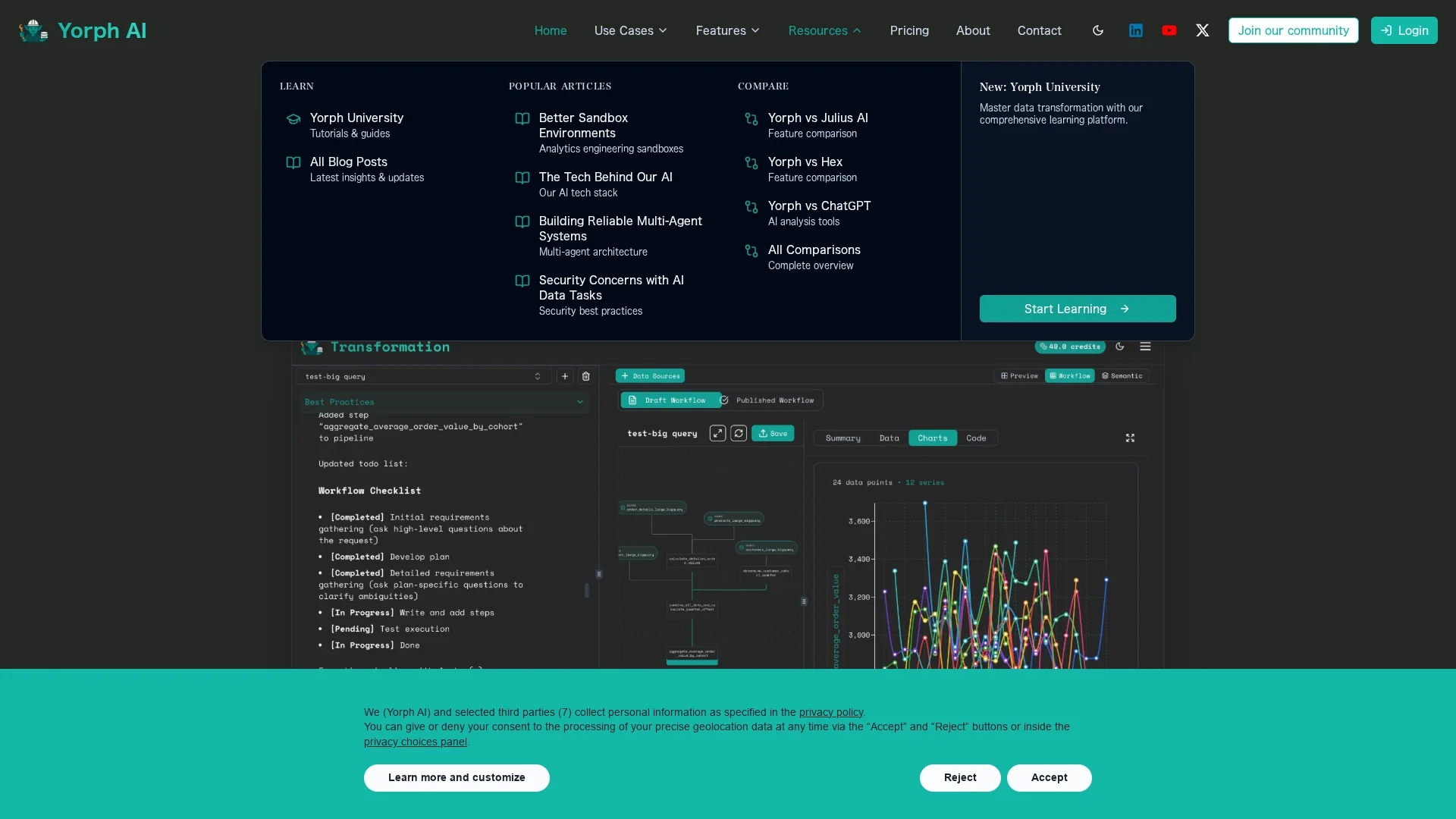This screenshot has height=819, width=1456.
Task: Open privacy choices panel link
Action: click(x=416, y=742)
